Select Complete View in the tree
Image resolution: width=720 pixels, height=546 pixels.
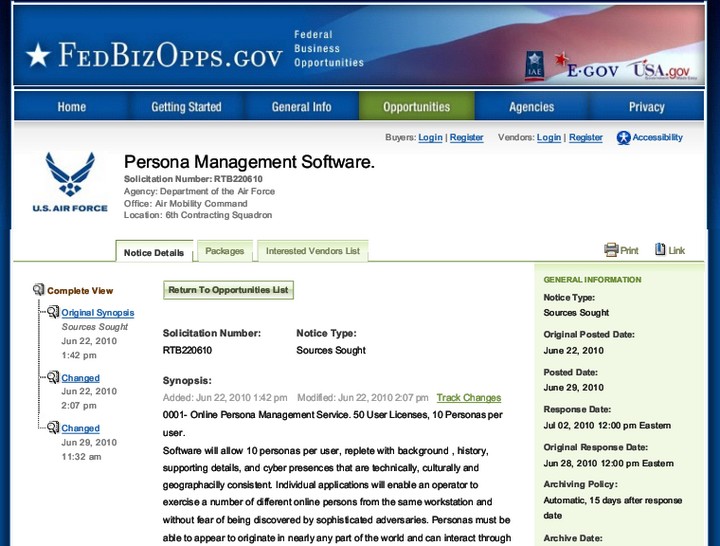point(80,291)
